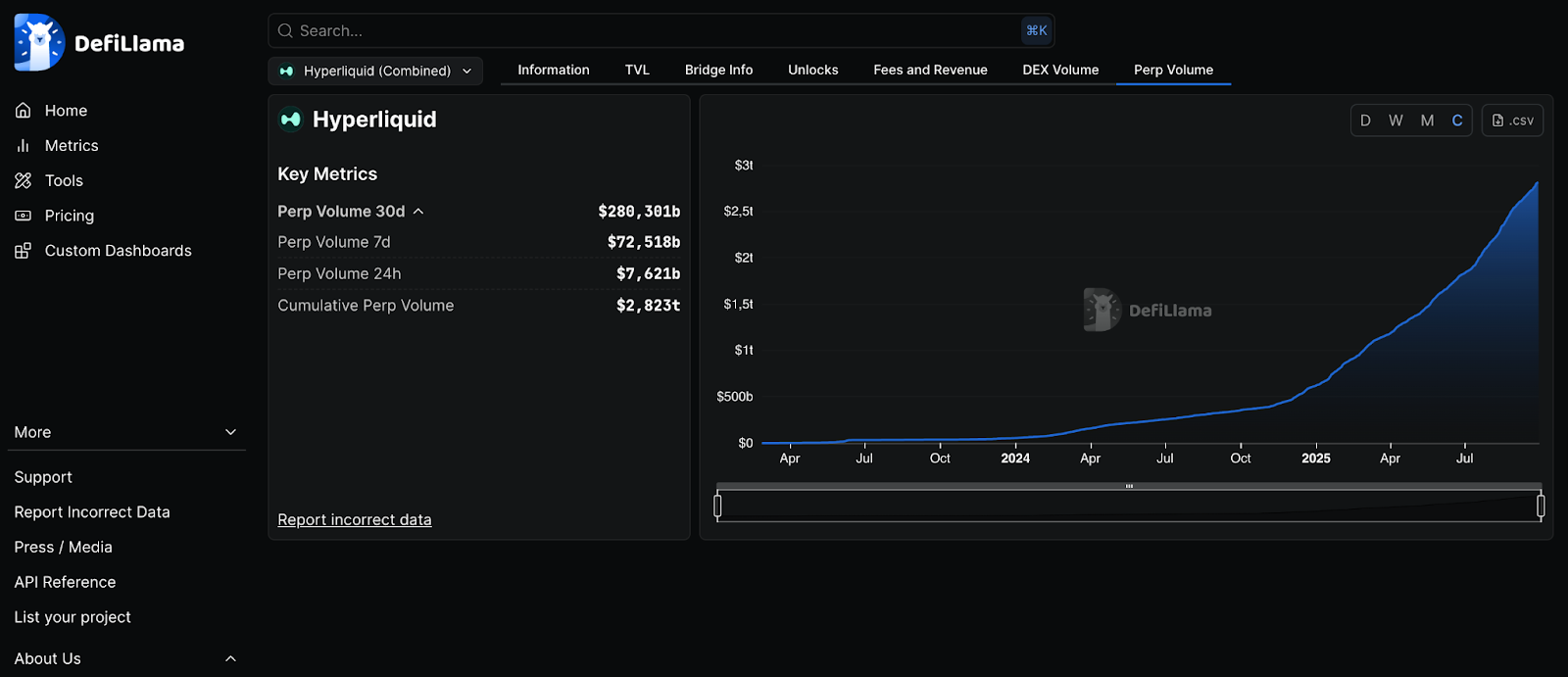The height and width of the screenshot is (677, 1568).
Task: Click the Key Metrics heading
Action: [327, 174]
